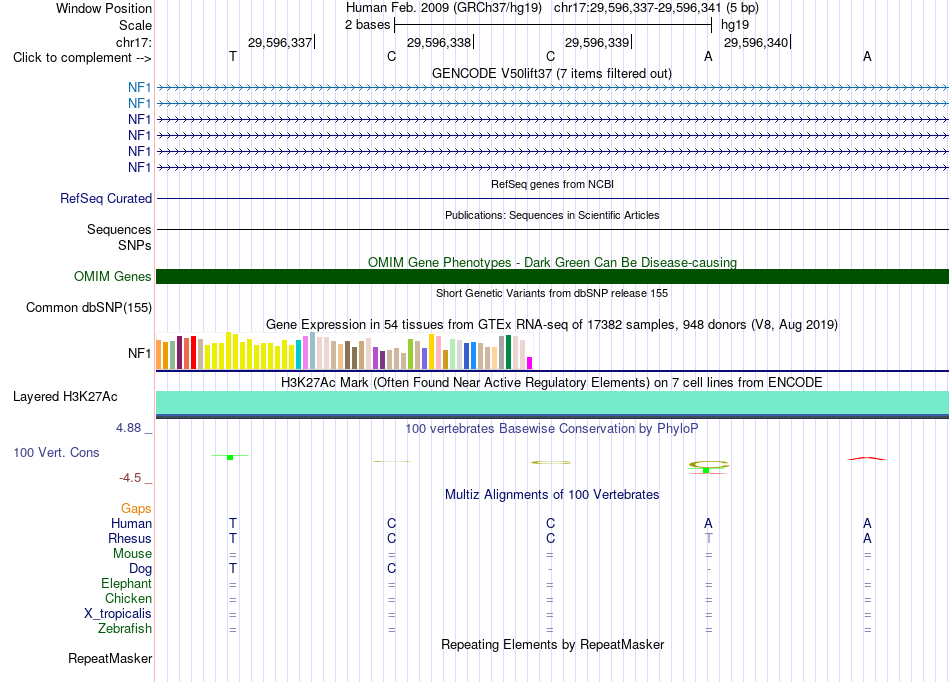
Task: Click the Elephant alignment row label
Action: pyautogui.click(x=126, y=583)
